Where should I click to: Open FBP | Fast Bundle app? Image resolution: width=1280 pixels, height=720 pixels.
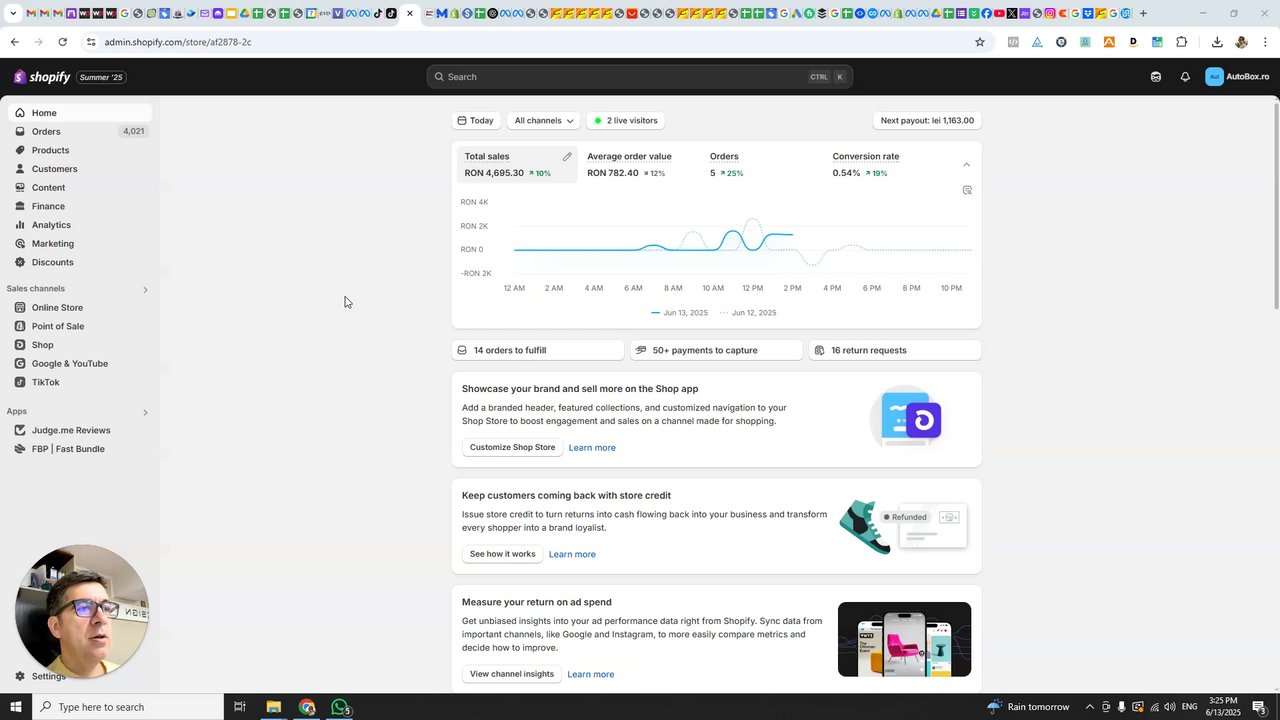click(78, 449)
